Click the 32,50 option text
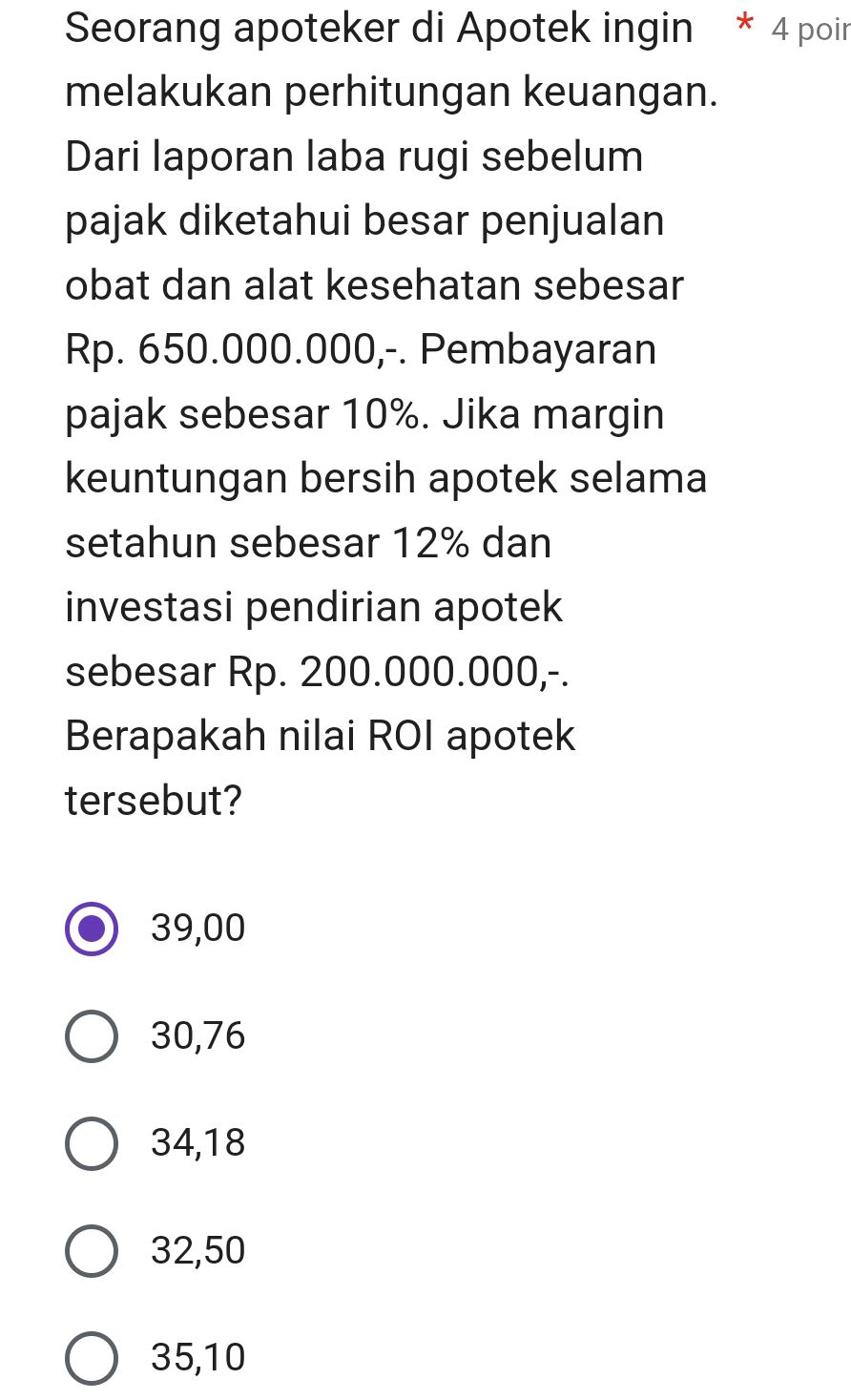 pyautogui.click(x=197, y=1250)
